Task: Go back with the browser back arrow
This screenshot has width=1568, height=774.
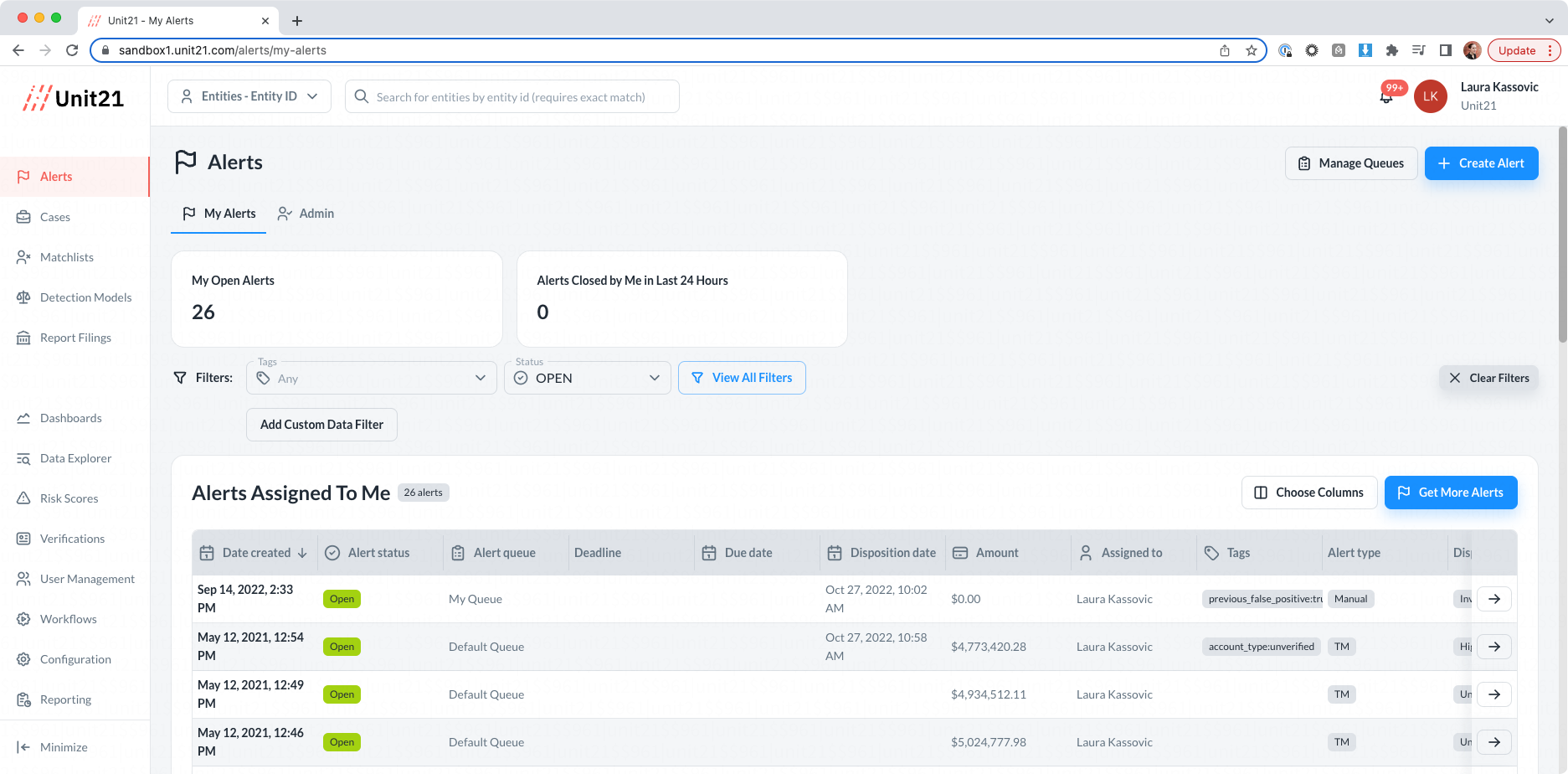Action: [18, 50]
